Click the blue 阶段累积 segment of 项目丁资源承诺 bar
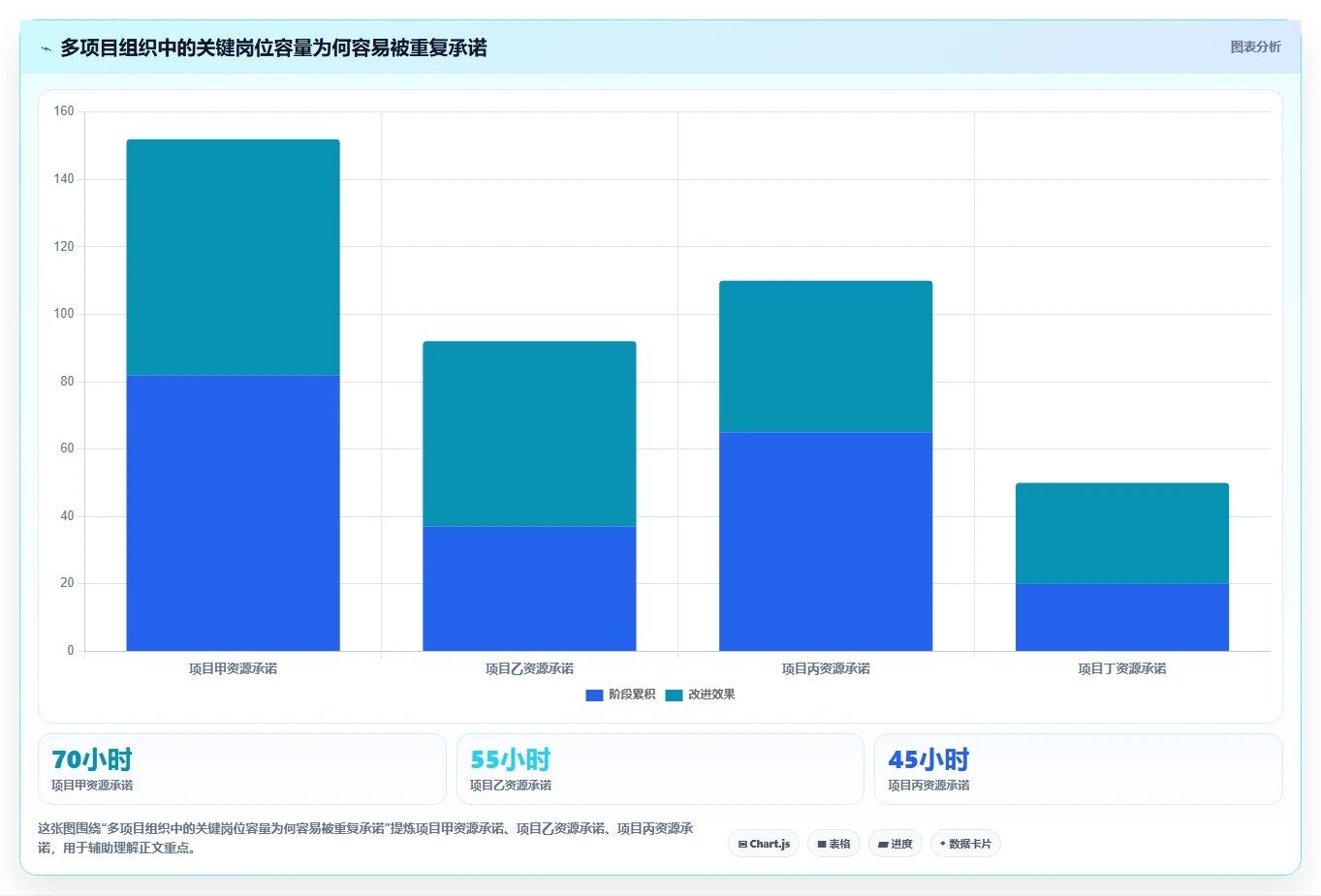Image resolution: width=1321 pixels, height=896 pixels. click(x=1122, y=617)
